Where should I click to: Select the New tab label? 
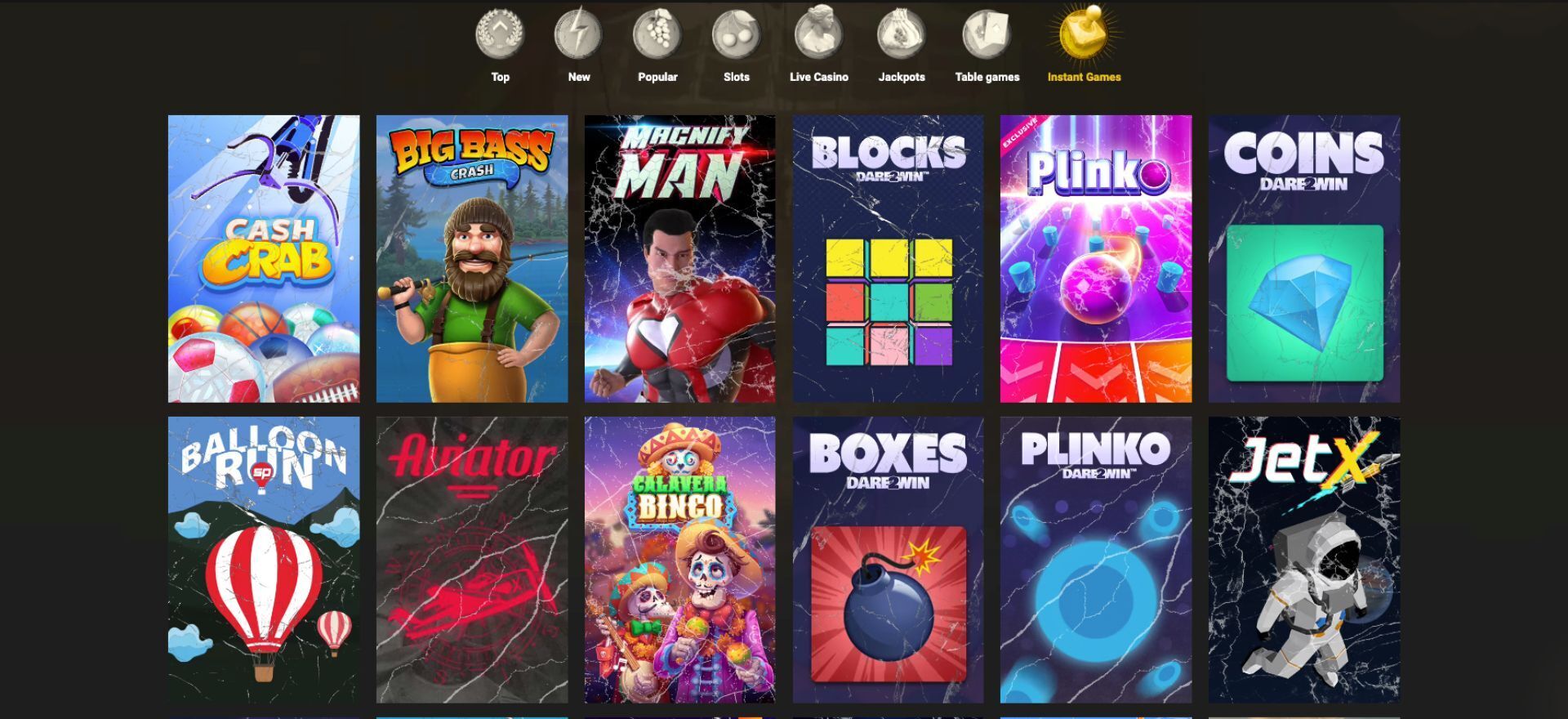578,77
